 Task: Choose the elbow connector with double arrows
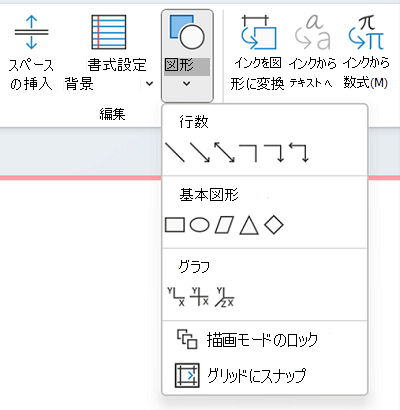coord(298,153)
